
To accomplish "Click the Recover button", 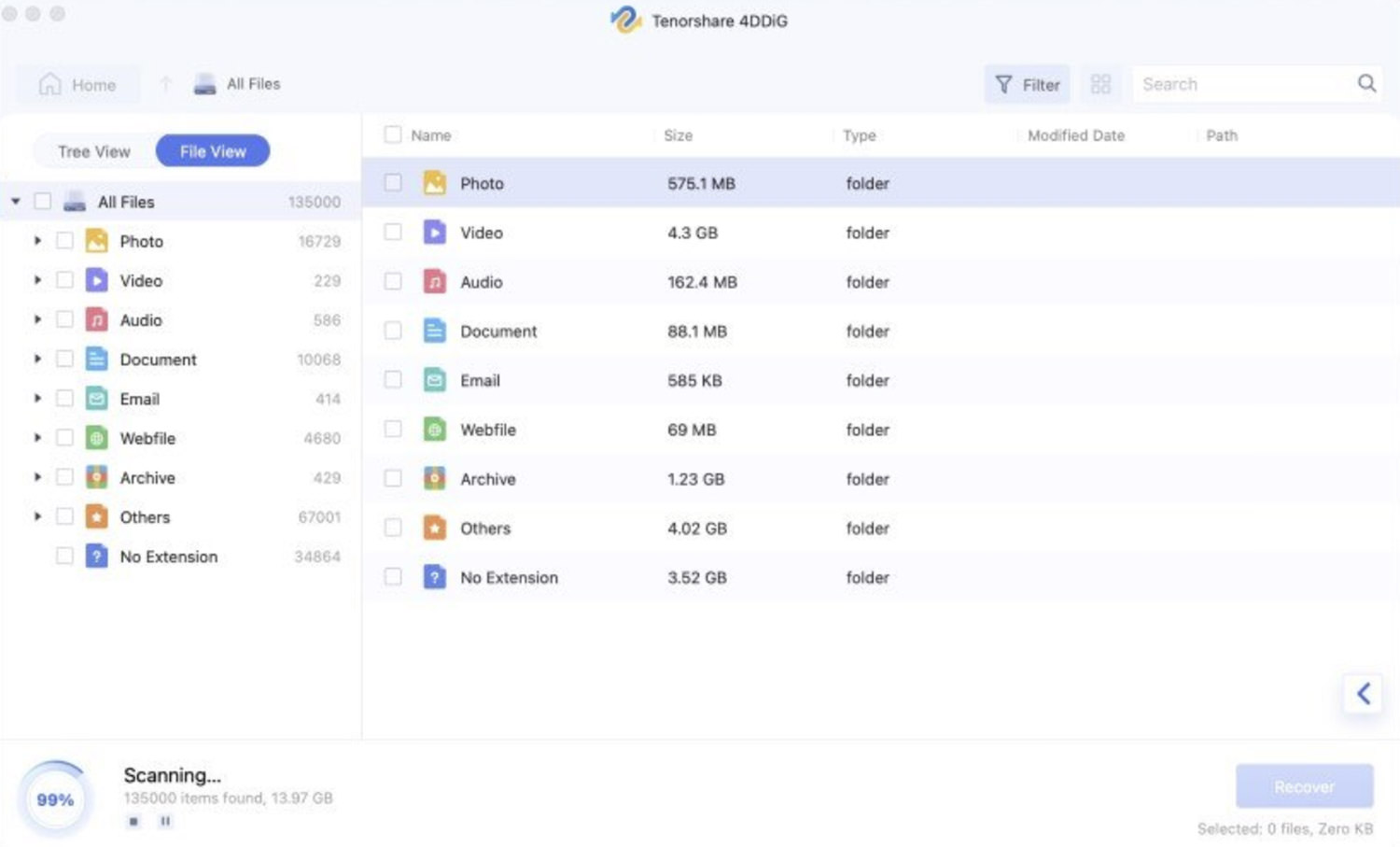I will [1305, 786].
